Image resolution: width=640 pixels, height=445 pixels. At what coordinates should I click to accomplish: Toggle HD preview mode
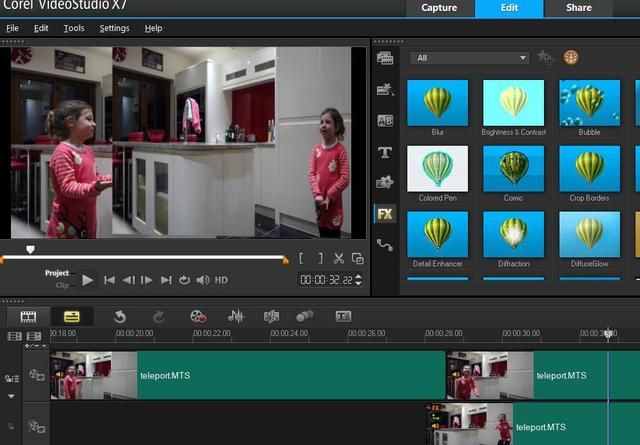tap(221, 280)
